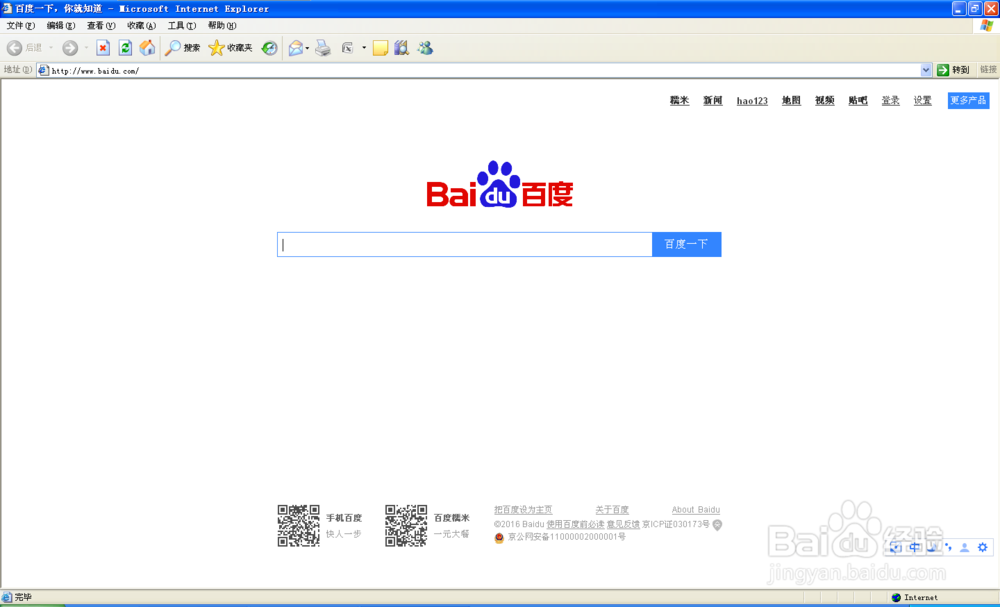Click the 链接 links toolbar label

coord(988,70)
